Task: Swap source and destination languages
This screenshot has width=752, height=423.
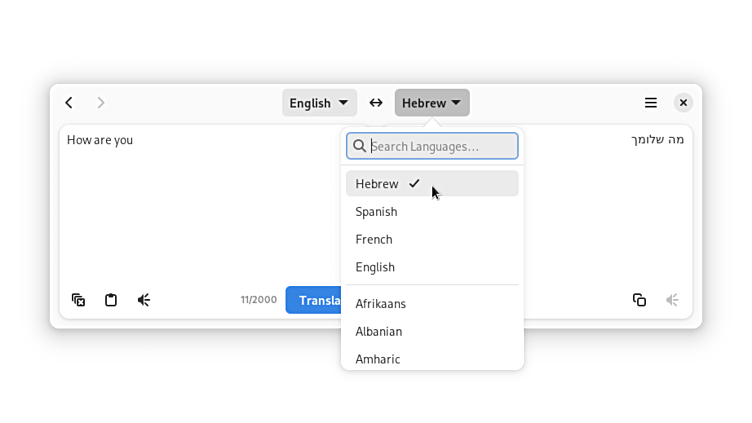Action: point(376,103)
